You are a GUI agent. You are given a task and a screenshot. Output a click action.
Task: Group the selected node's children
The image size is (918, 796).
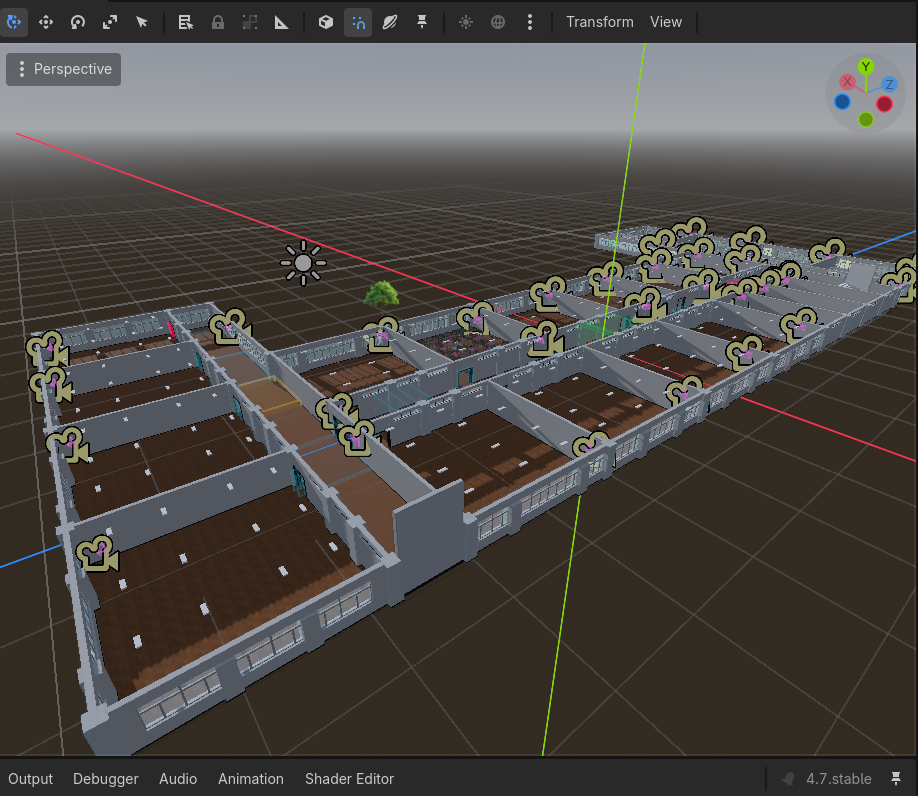coord(250,22)
